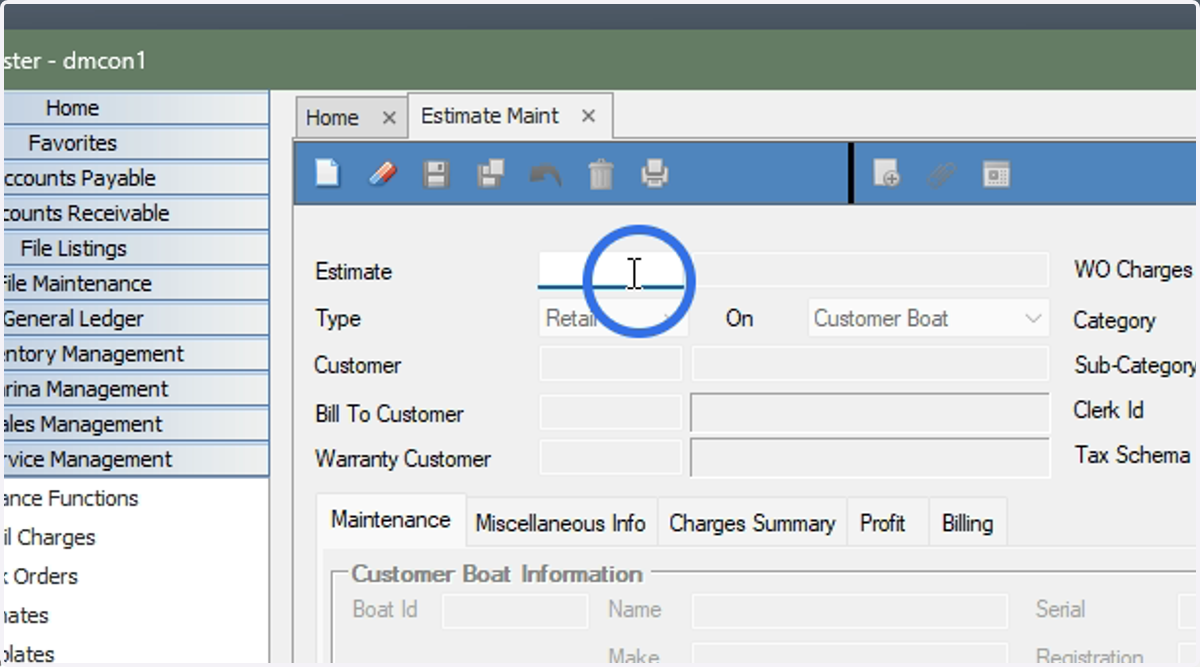1200x667 pixels.
Task: Click the Boat Id input field
Action: tap(515, 610)
